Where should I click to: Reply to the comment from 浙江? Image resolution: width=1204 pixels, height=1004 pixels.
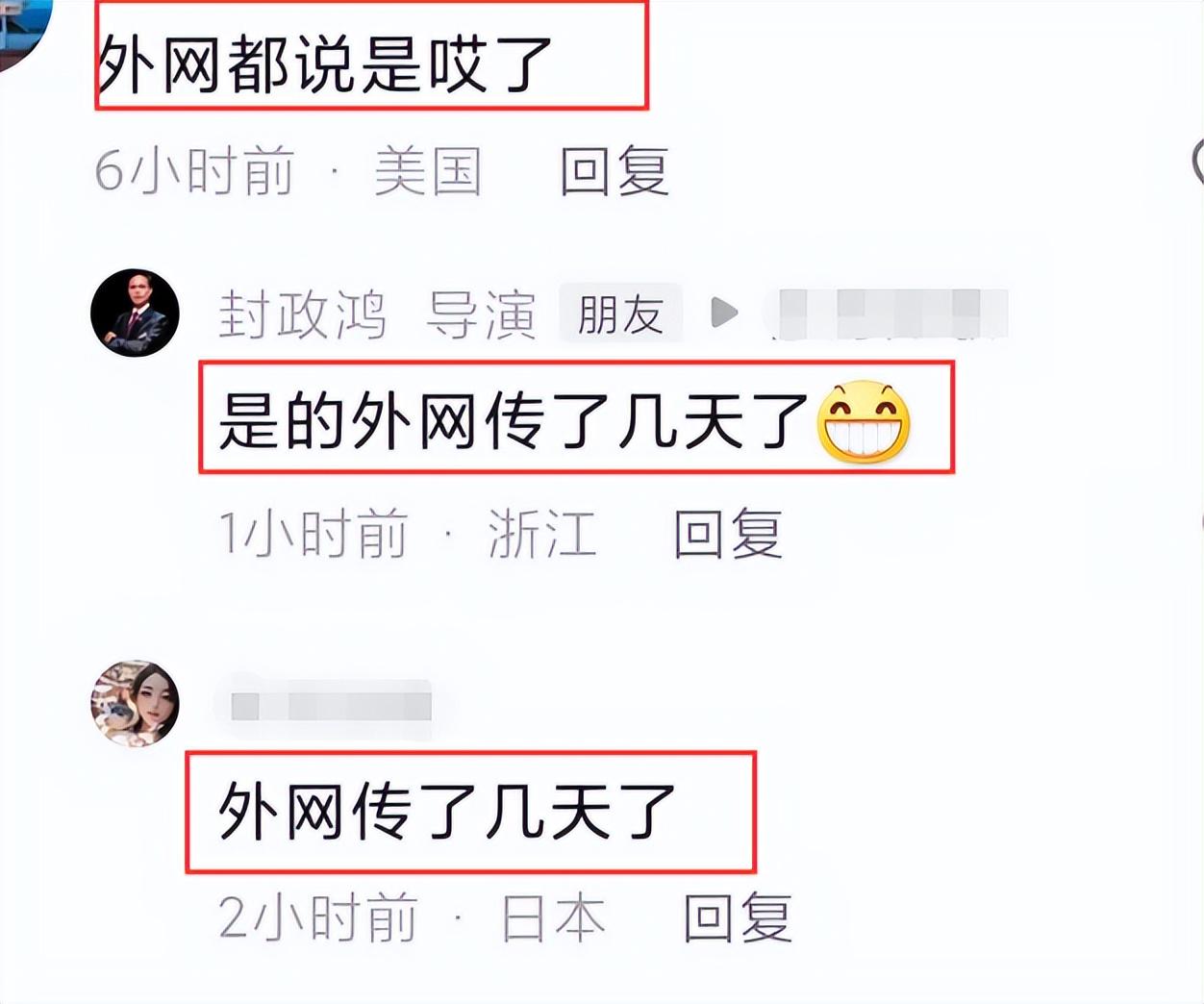point(728,534)
